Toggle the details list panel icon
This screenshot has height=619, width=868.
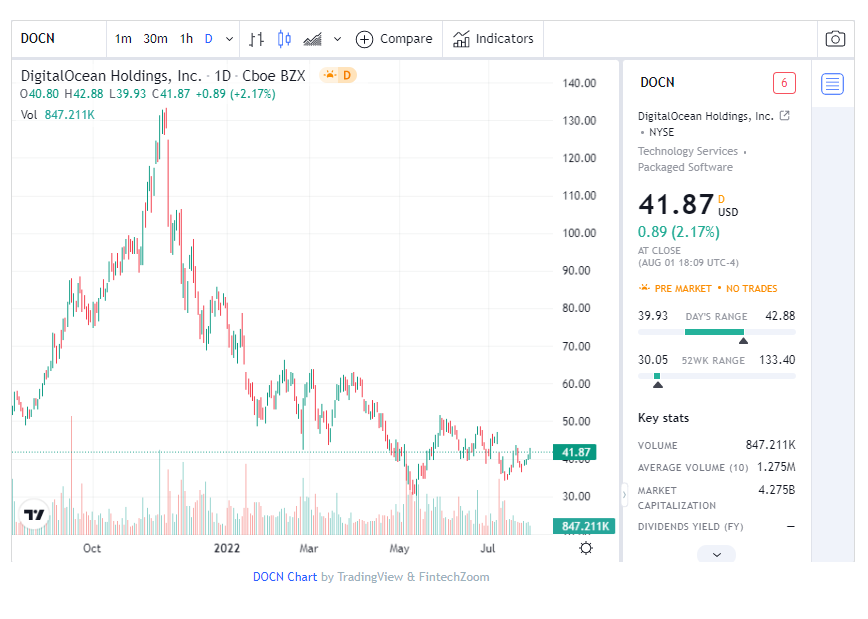(832, 84)
